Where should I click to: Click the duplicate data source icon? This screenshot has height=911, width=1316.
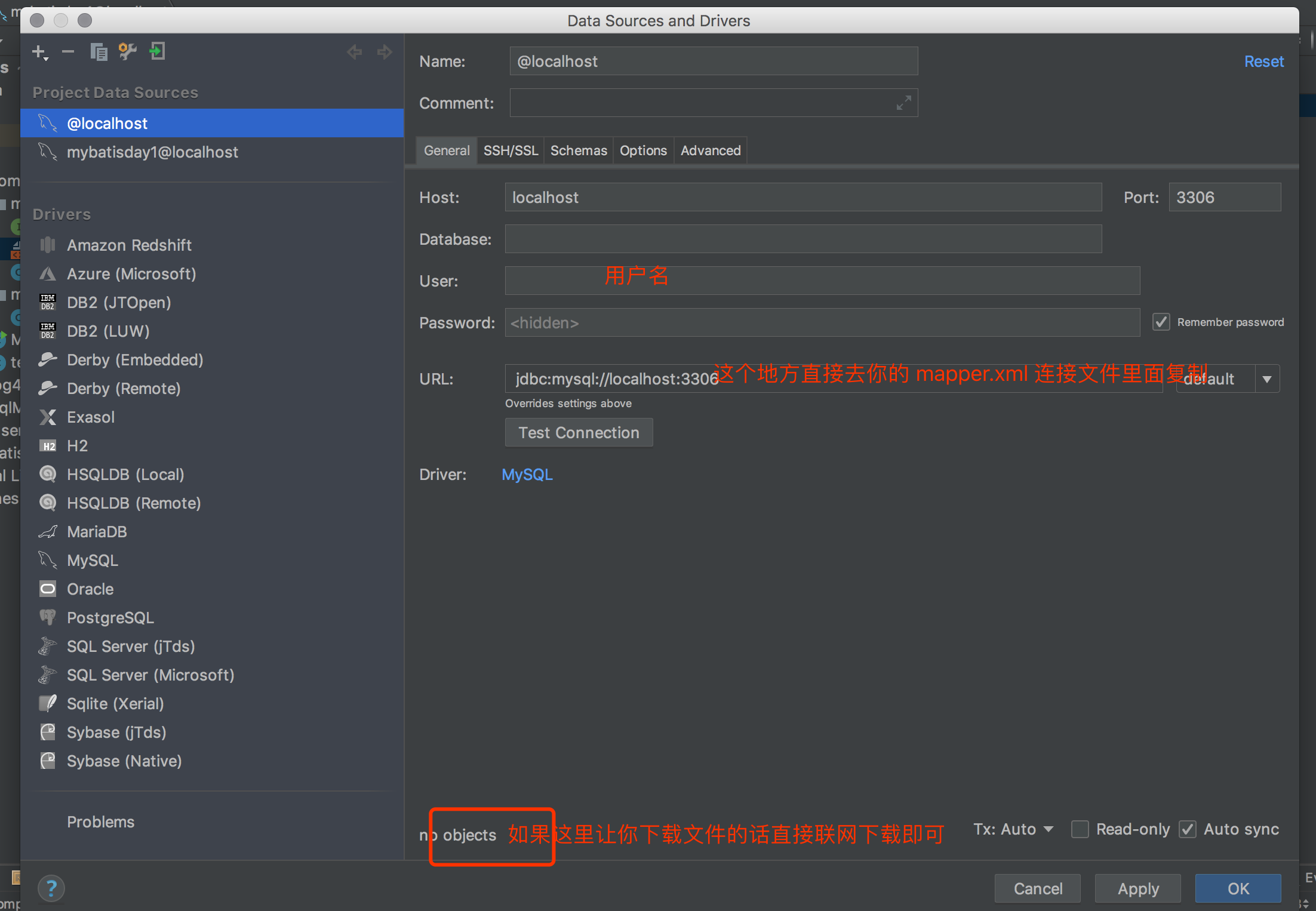coord(98,52)
